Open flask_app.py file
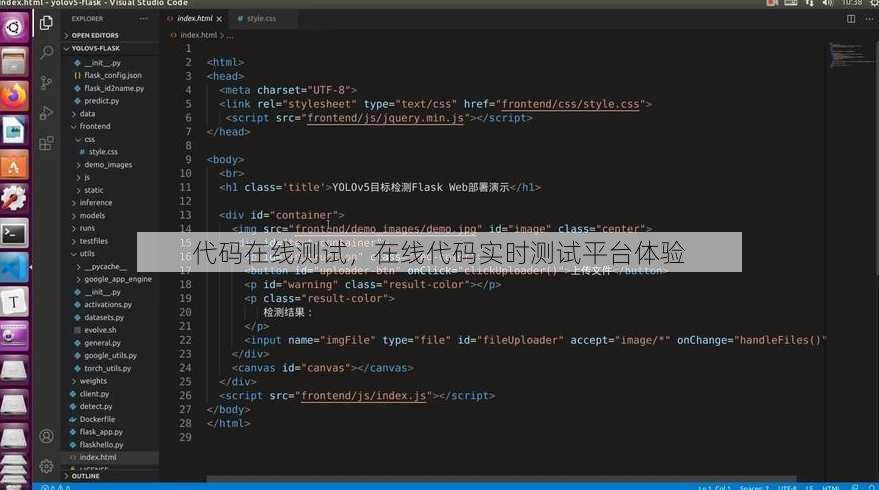Image resolution: width=879 pixels, height=490 pixels. pyautogui.click(x=101, y=432)
